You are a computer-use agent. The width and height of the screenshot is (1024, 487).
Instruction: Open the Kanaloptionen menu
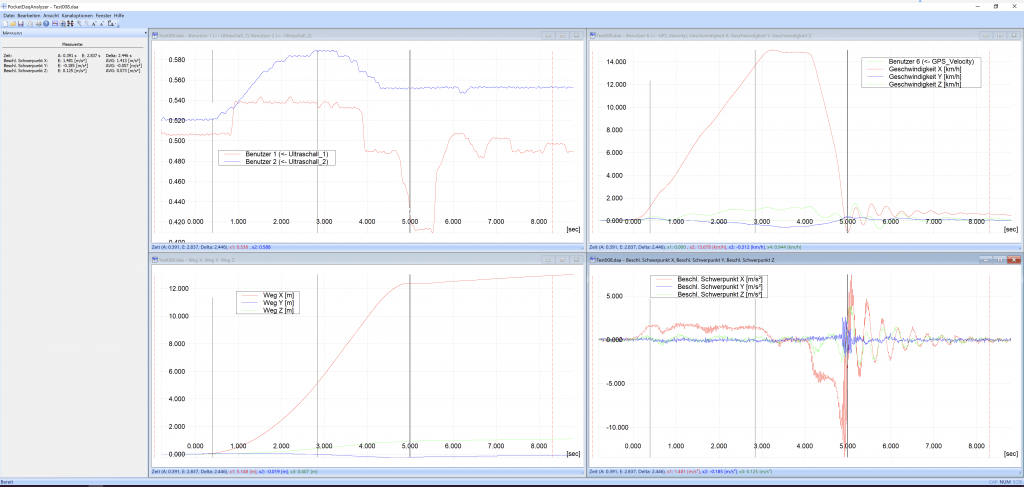coord(76,16)
